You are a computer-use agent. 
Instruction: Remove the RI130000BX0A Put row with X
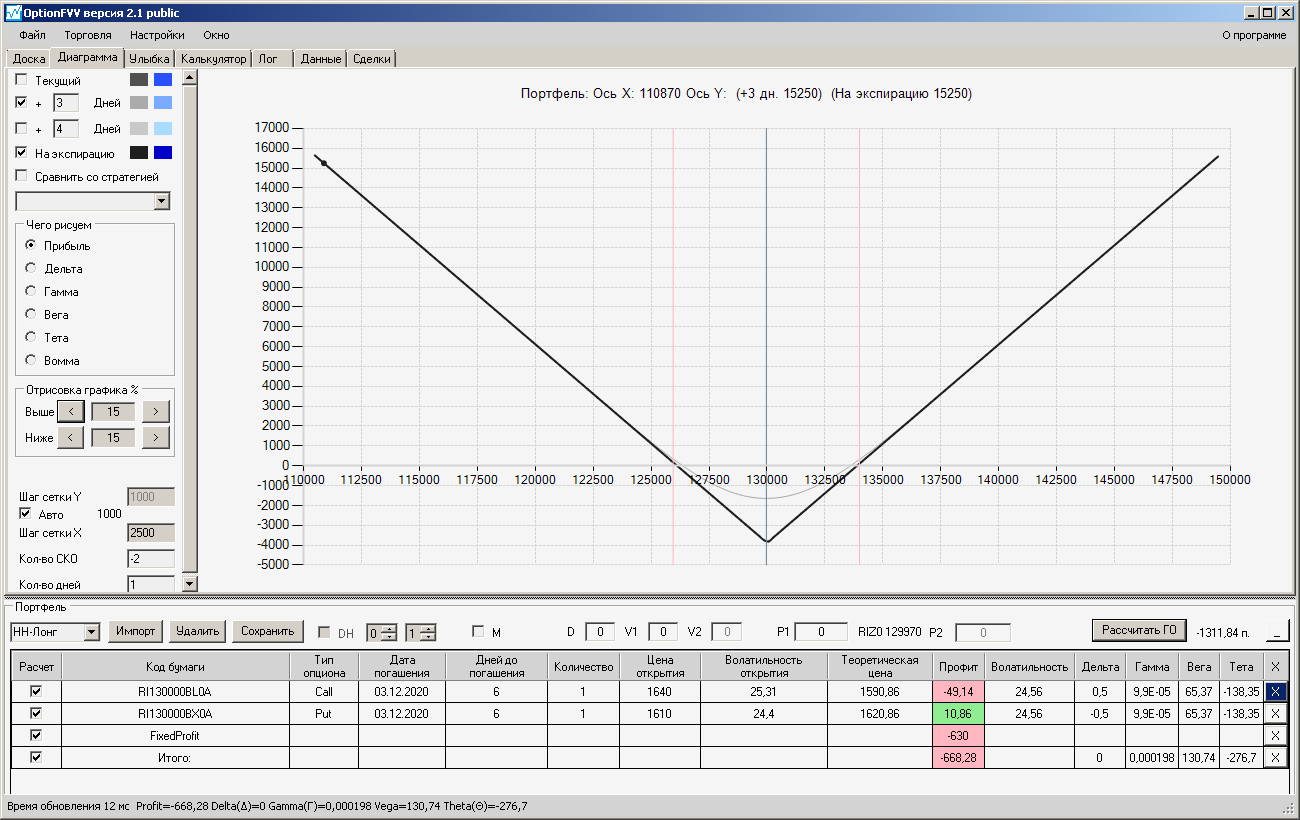[x=1275, y=714]
